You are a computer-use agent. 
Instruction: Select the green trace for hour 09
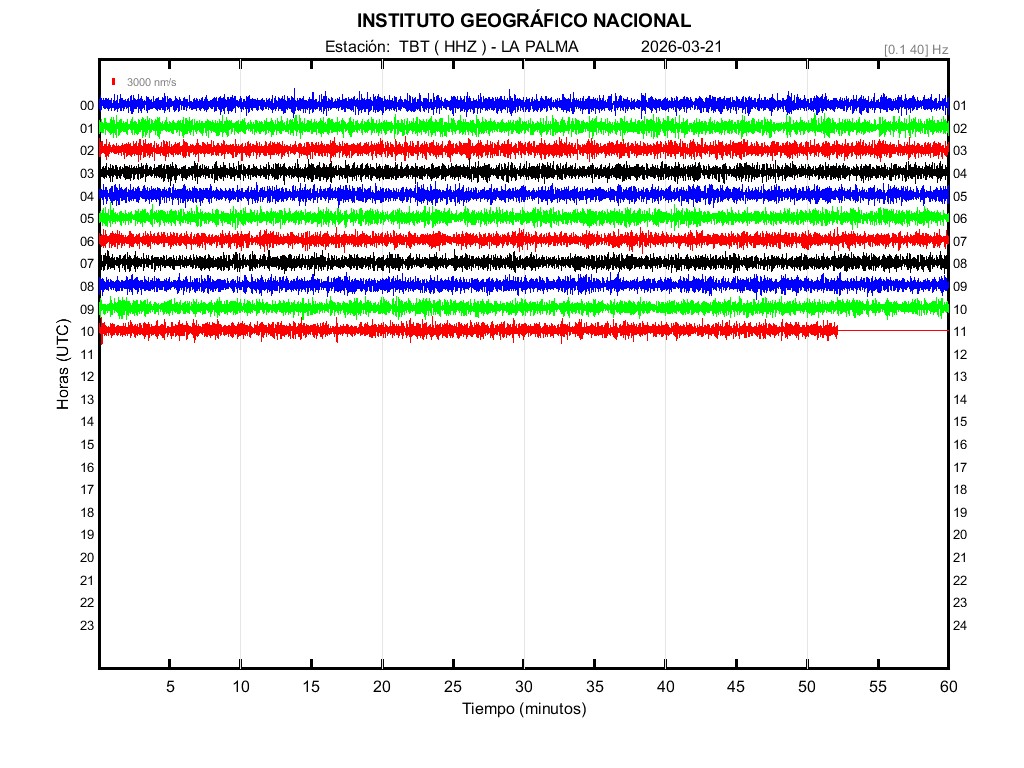(523, 307)
